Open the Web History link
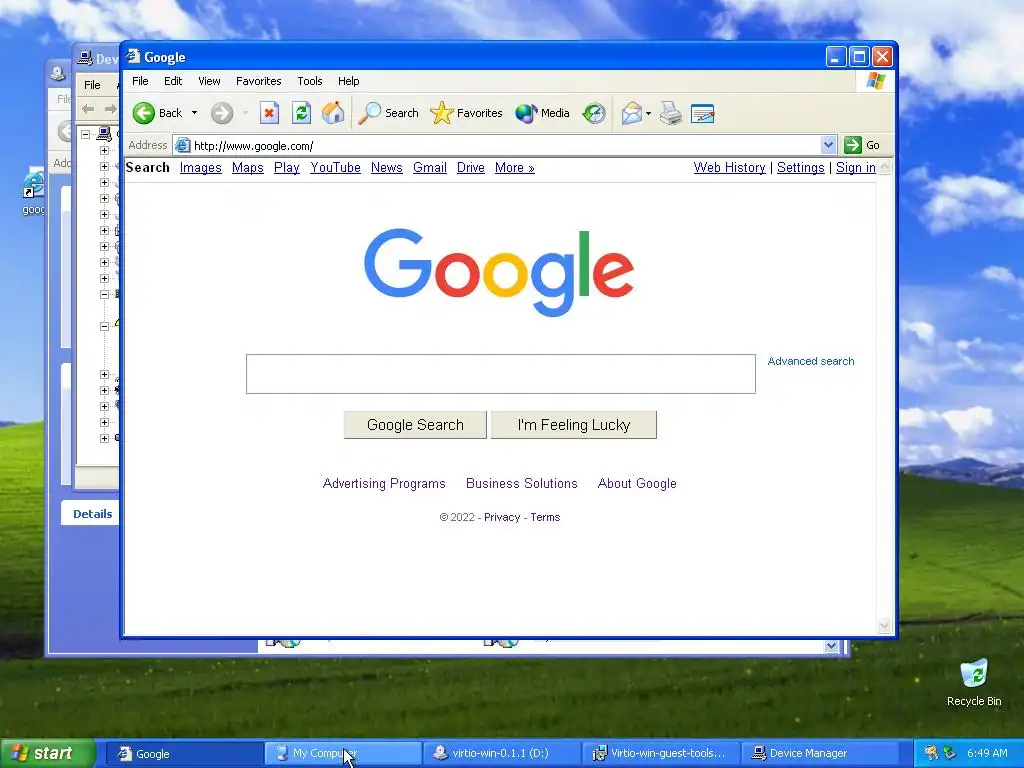 click(729, 168)
